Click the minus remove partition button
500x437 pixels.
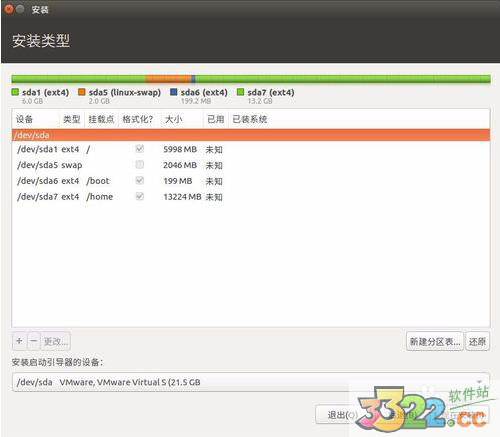pyautogui.click(x=34, y=341)
